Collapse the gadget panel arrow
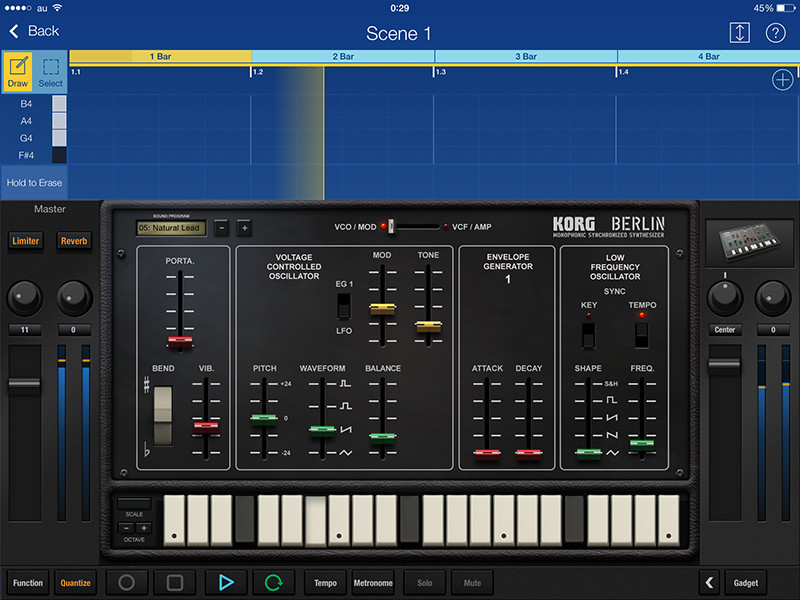Viewport: 800px width, 600px height. tap(709, 583)
